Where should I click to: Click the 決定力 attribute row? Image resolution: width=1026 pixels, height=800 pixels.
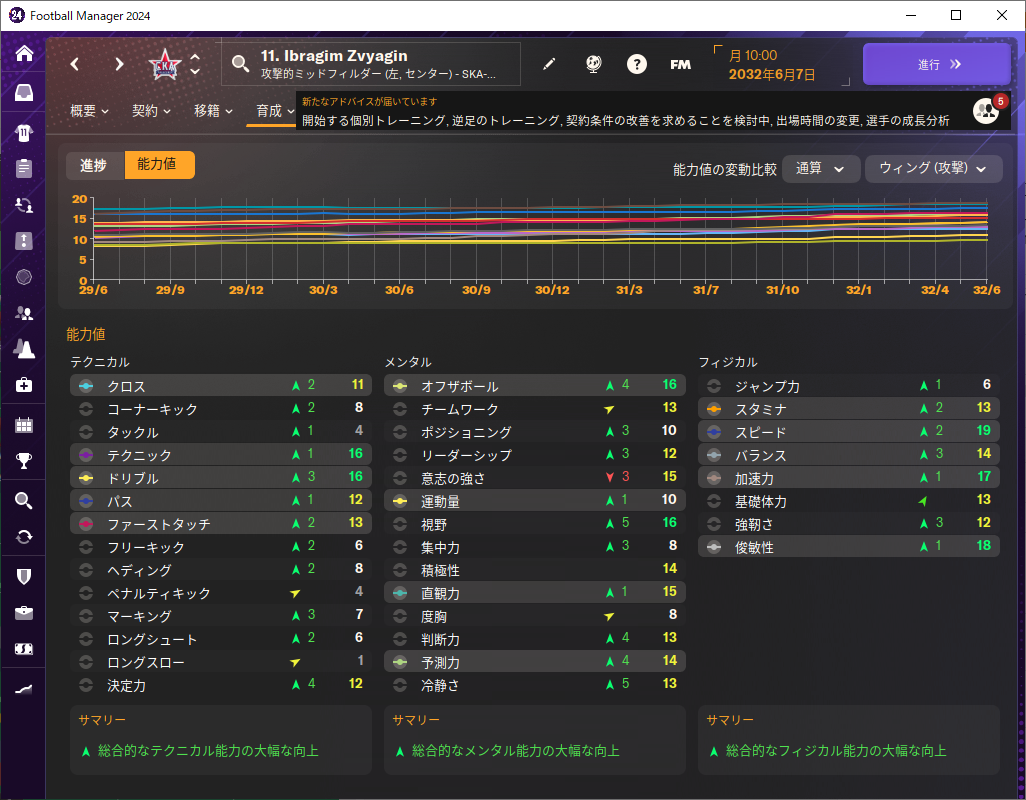click(221, 685)
